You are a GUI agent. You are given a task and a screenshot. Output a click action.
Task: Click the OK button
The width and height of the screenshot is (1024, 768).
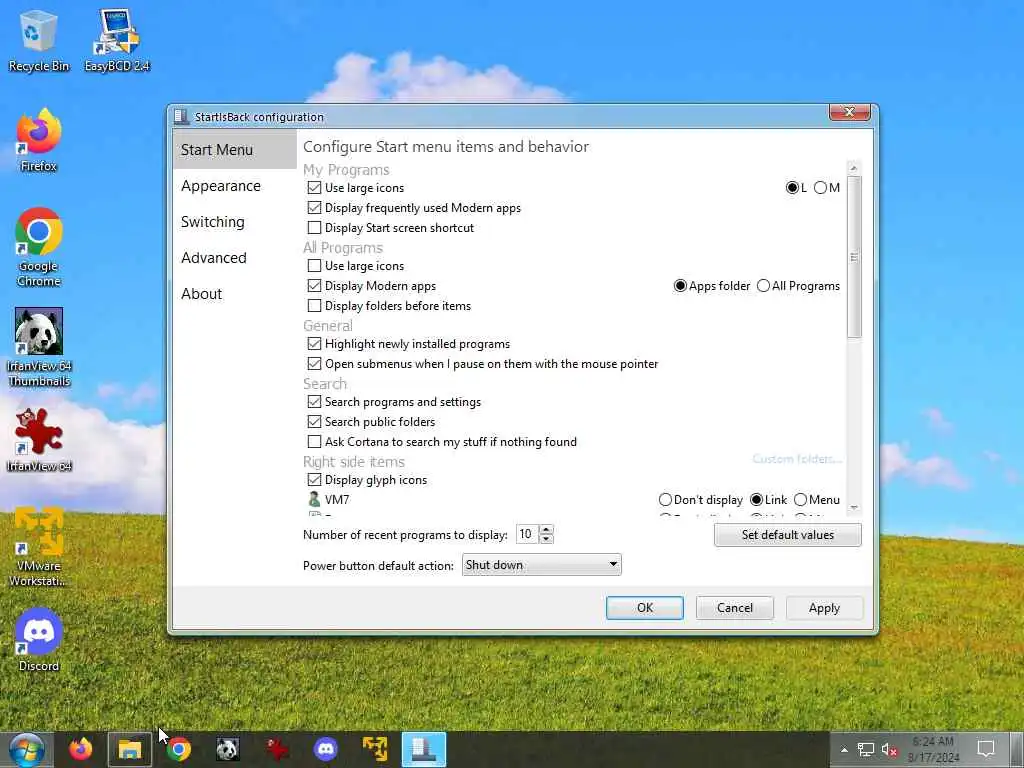pos(645,608)
